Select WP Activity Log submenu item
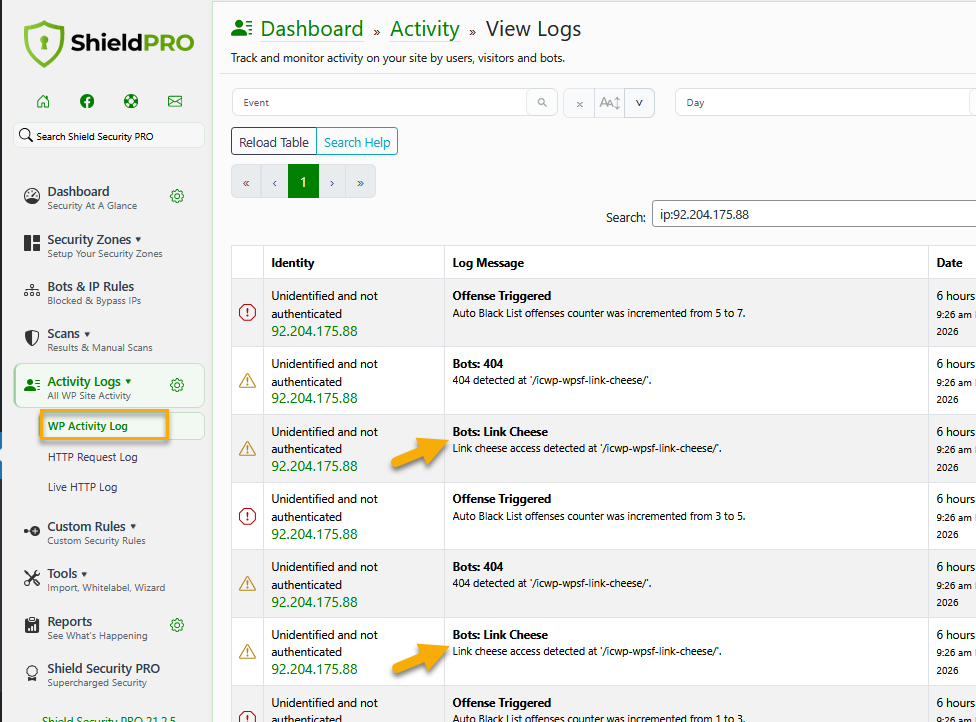976x722 pixels. point(88,426)
